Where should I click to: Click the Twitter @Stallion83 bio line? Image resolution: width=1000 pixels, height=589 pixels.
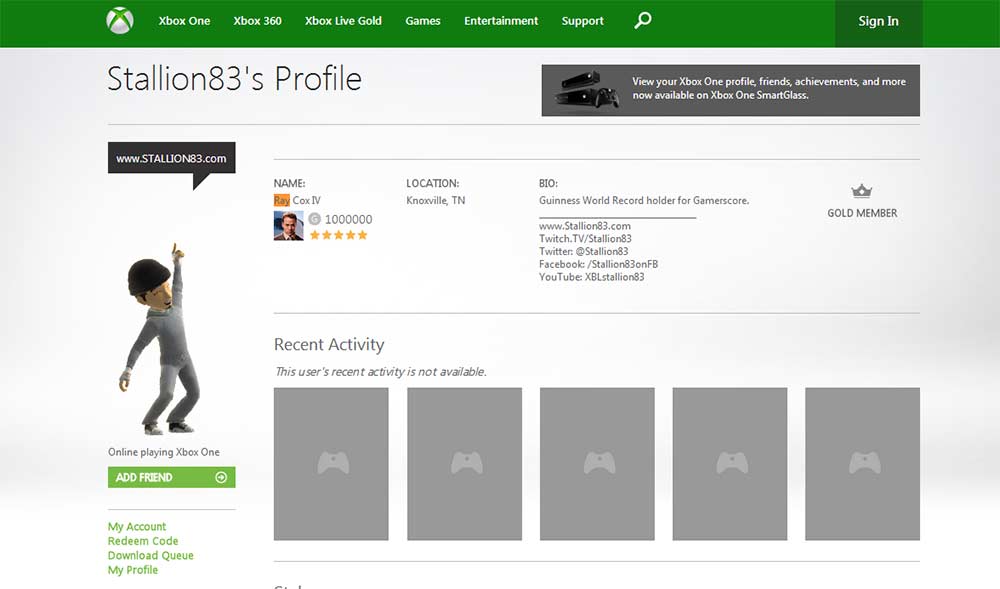coord(584,251)
